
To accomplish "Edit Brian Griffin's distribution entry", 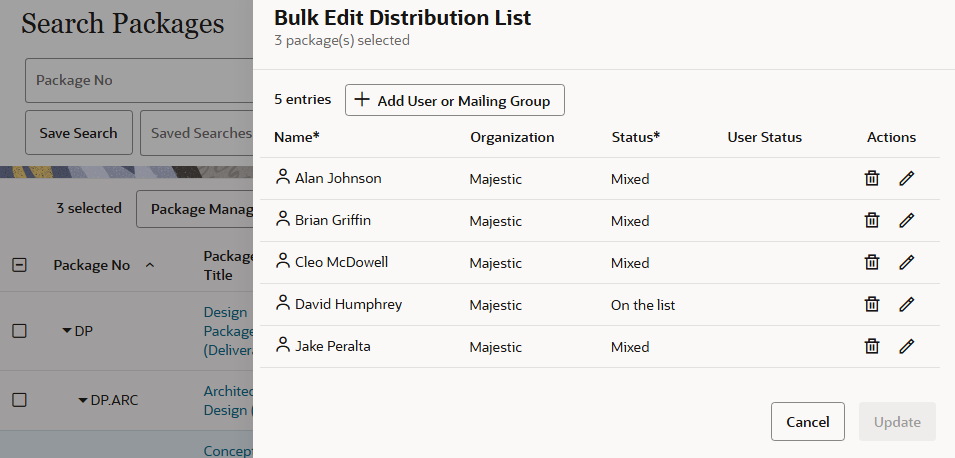I will tap(906, 221).
